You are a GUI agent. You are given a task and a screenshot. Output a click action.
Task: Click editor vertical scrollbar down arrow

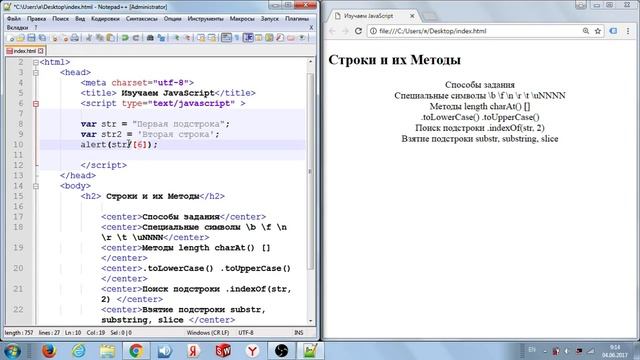click(x=310, y=321)
